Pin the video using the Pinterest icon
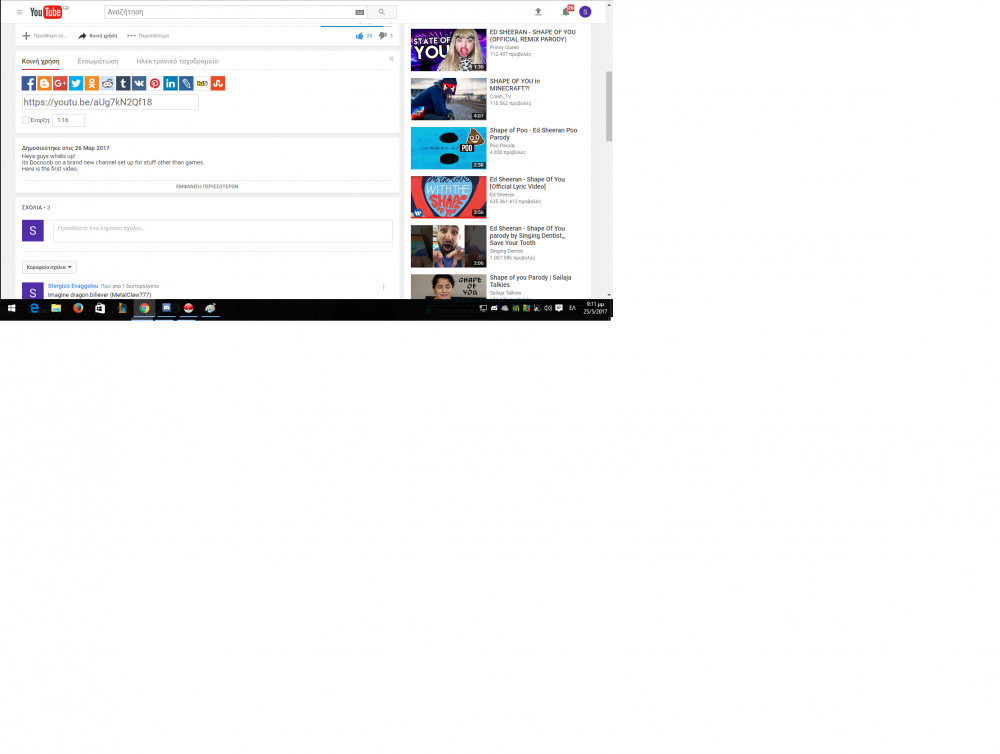Screen dimensions: 1000x754 (154, 84)
